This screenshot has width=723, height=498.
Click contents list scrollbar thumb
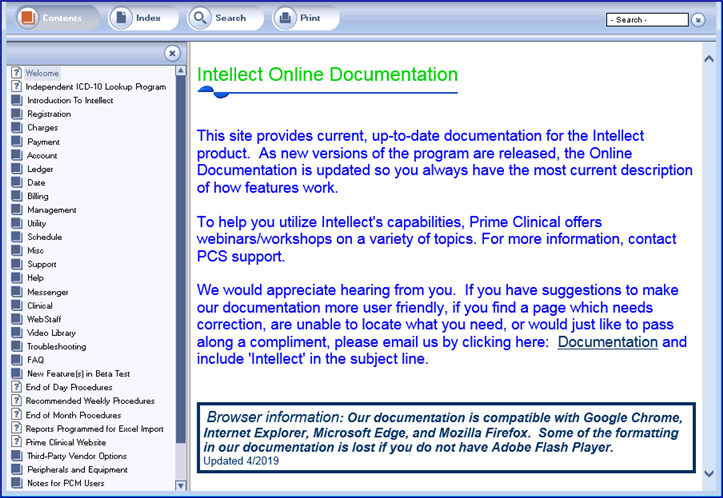click(181, 260)
